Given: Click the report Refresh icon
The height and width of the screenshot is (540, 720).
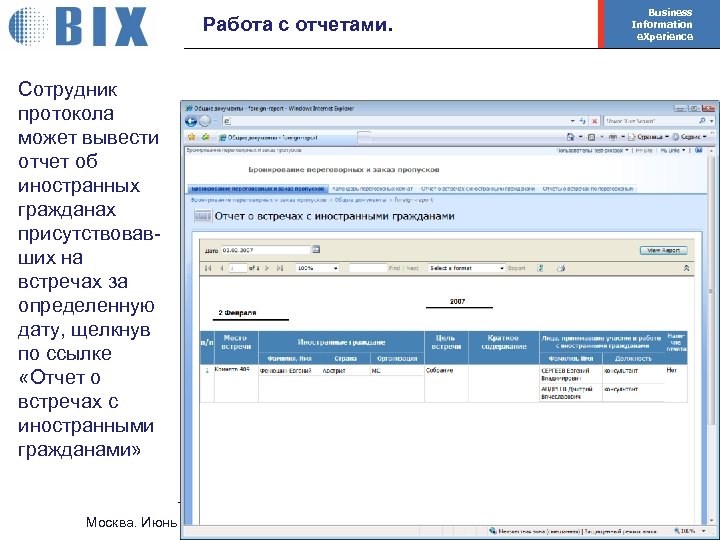Looking at the screenshot, I should pyautogui.click(x=540, y=268).
